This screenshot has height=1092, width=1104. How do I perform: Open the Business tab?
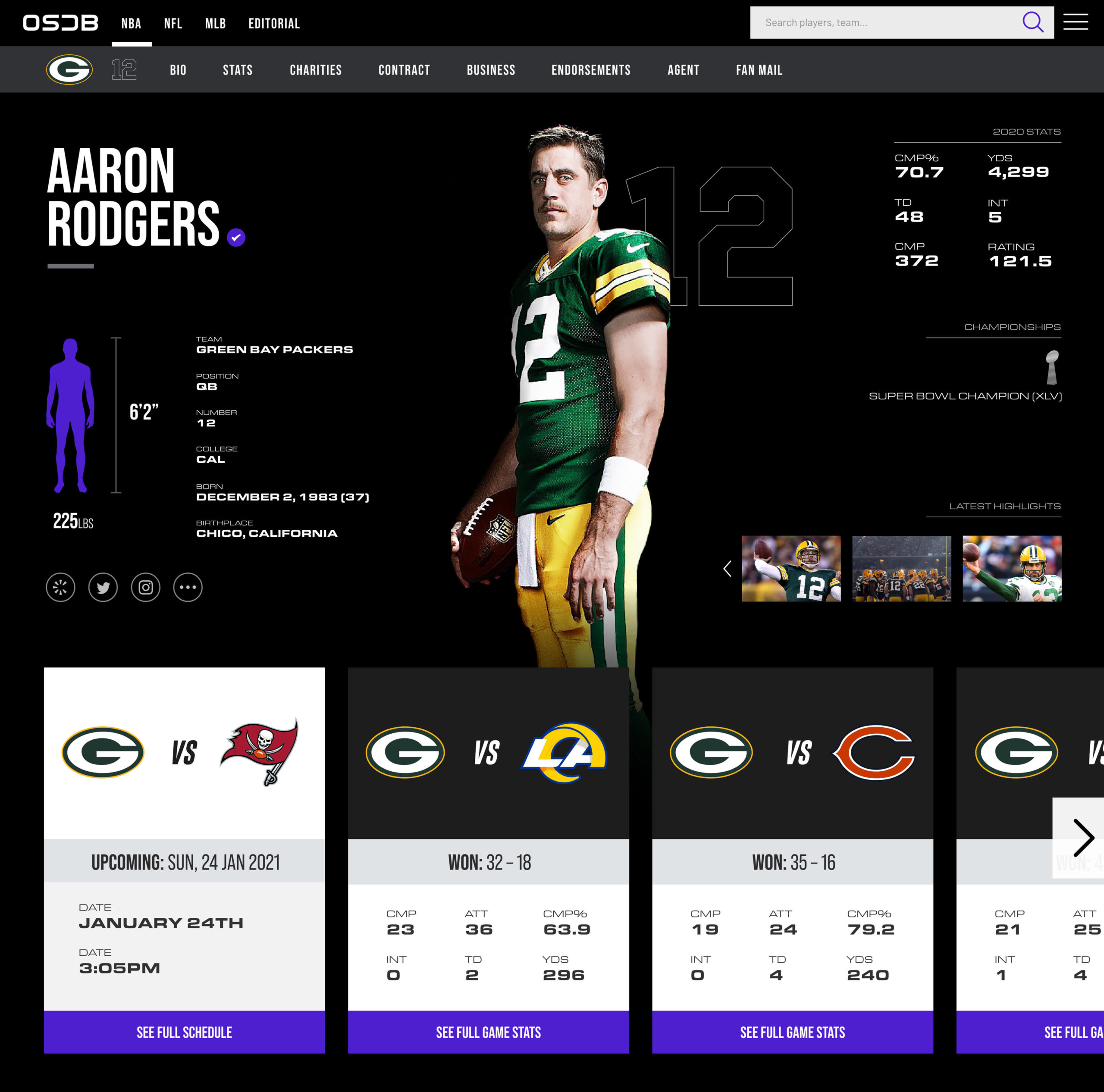point(491,70)
